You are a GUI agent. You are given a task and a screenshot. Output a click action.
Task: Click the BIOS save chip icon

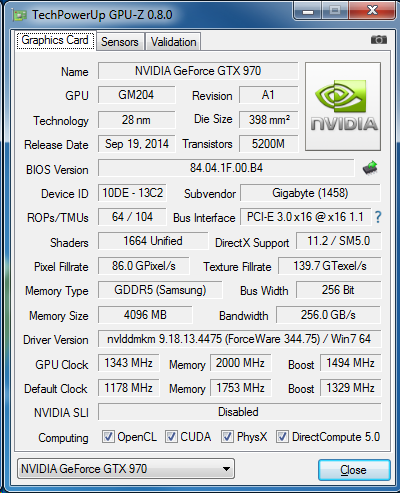click(x=370, y=168)
